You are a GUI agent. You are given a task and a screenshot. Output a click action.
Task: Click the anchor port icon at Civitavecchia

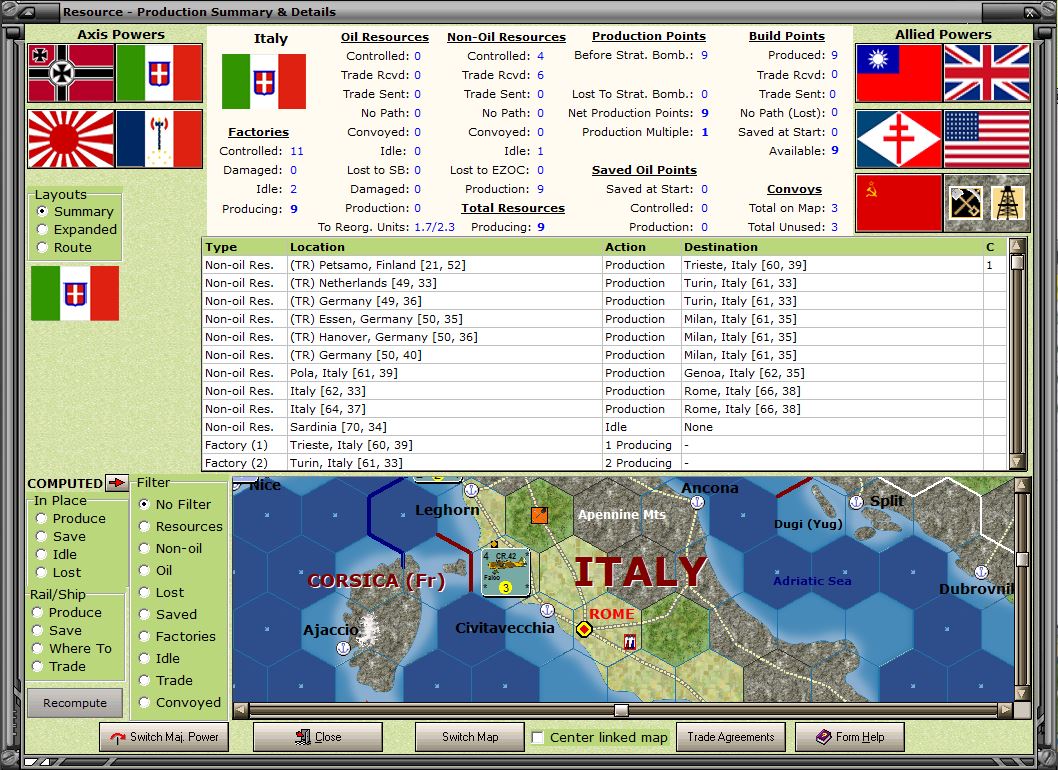(547, 611)
